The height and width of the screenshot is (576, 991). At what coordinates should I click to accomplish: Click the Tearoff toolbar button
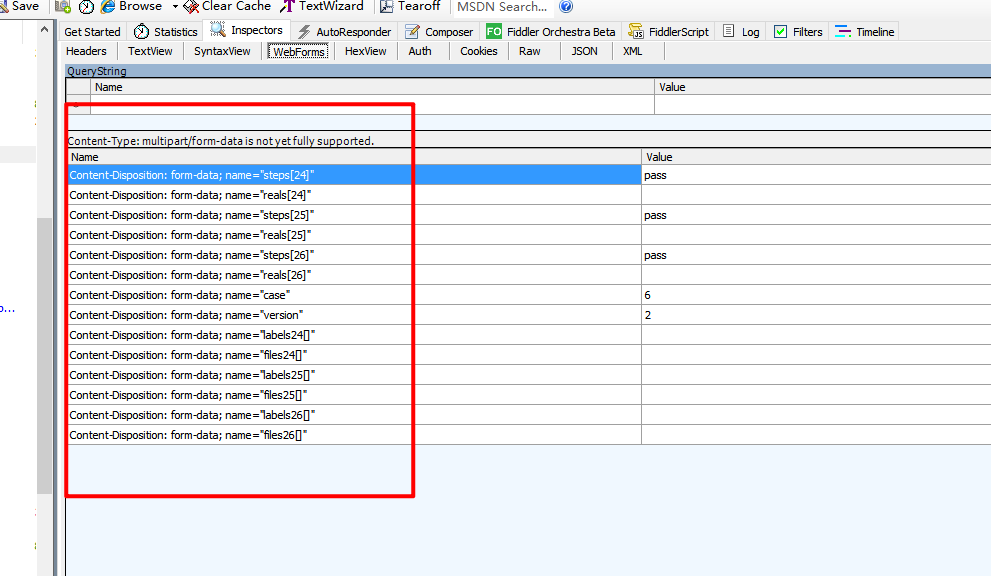click(386, 6)
